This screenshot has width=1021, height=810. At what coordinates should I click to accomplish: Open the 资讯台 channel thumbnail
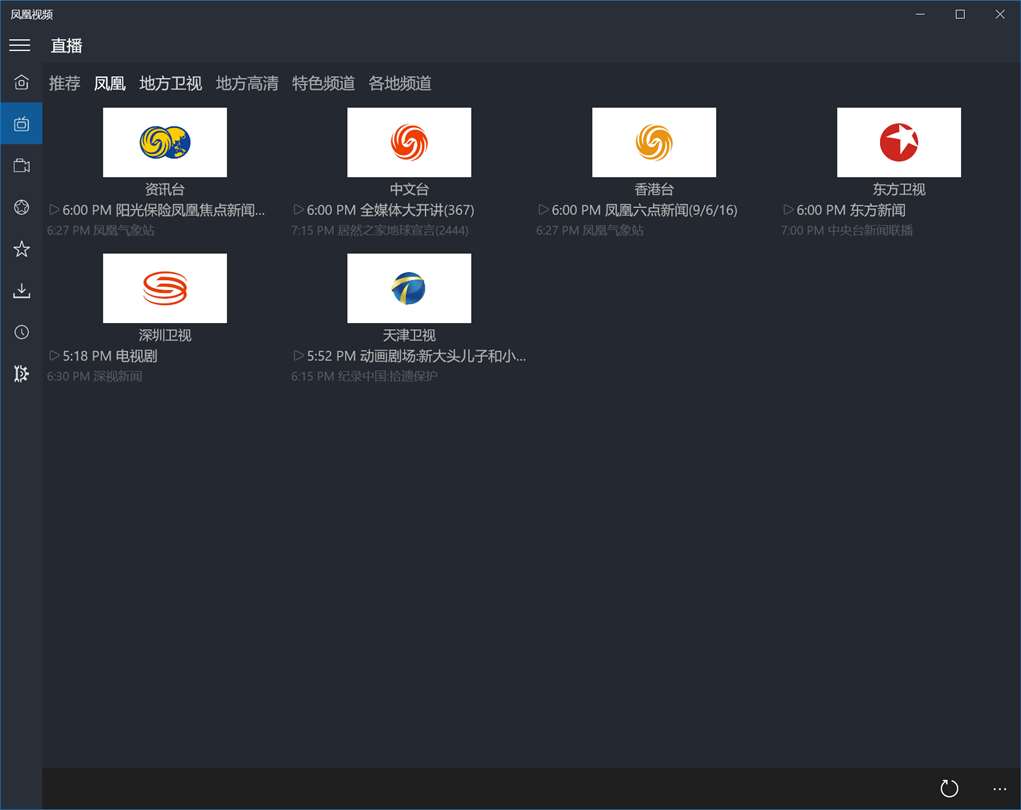pos(165,142)
